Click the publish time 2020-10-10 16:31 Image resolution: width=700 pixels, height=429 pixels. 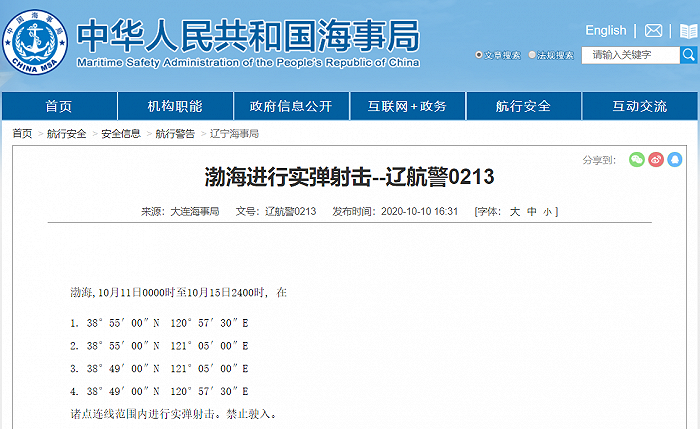(x=419, y=211)
